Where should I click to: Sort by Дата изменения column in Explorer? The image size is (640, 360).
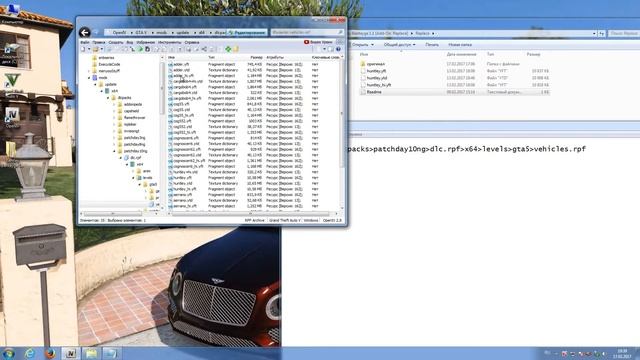pyautogui.click(x=461, y=54)
